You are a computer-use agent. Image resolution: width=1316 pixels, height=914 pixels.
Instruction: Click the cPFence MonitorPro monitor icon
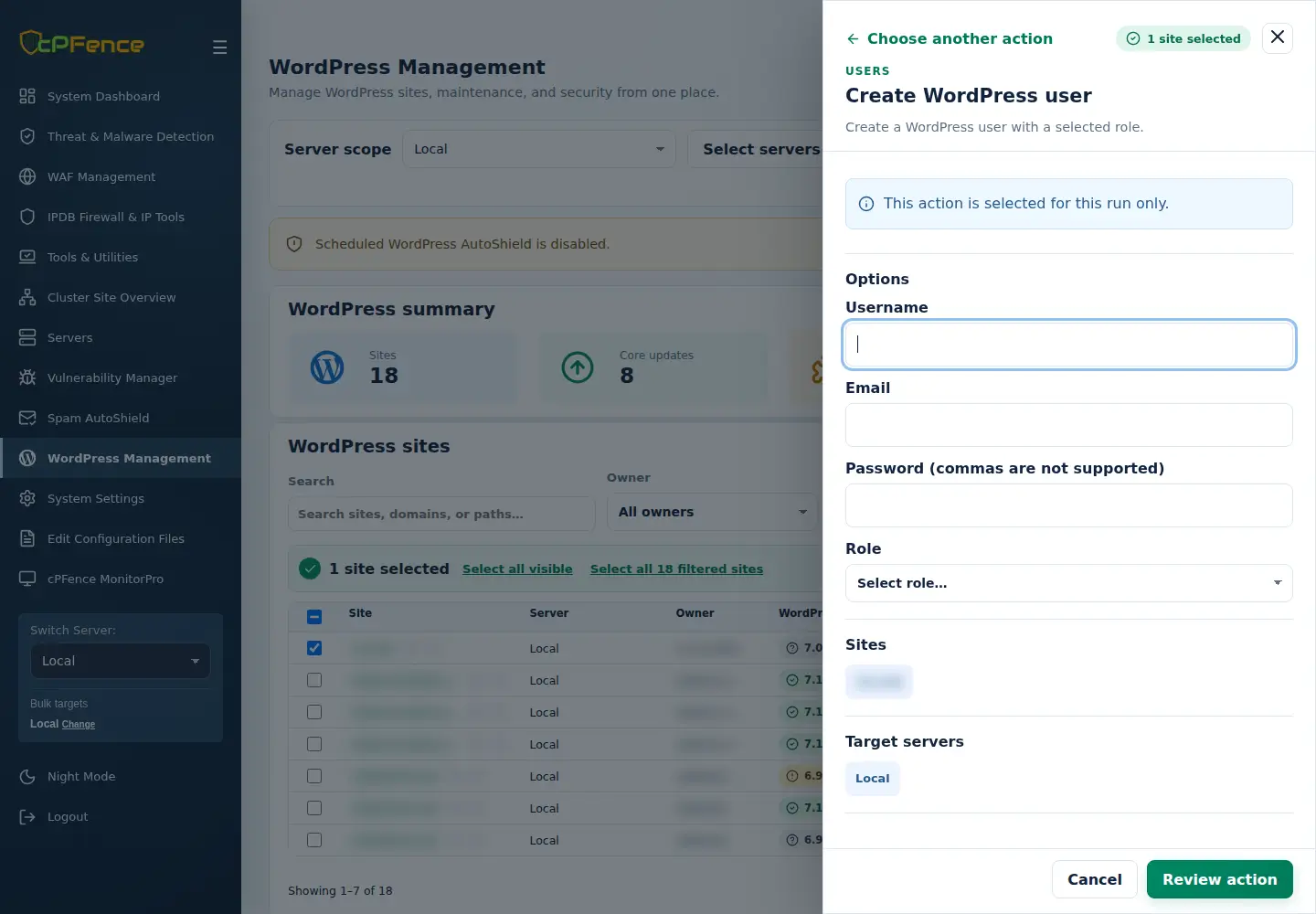click(27, 579)
